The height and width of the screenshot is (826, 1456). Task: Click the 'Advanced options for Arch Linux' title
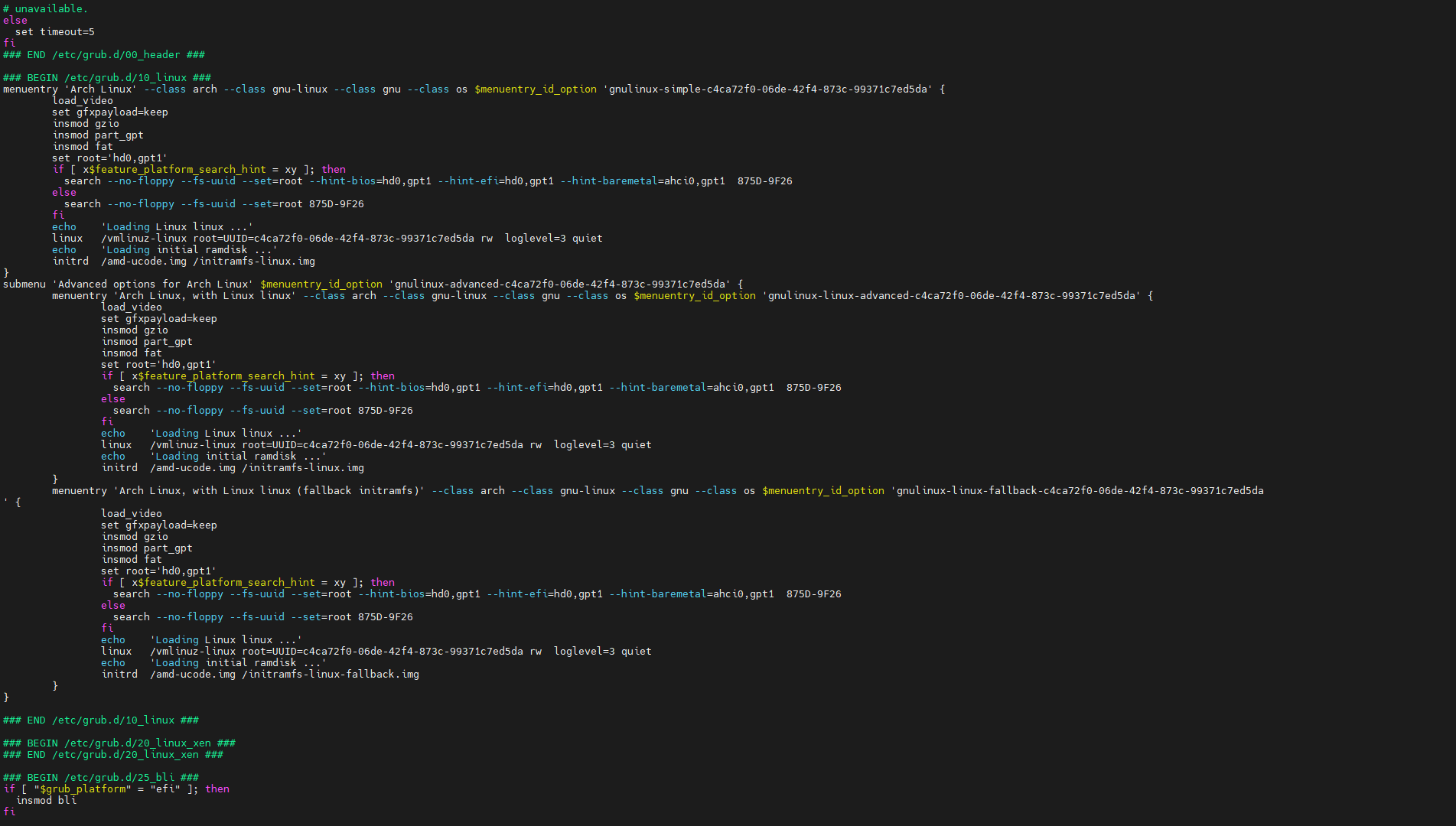tap(153, 285)
